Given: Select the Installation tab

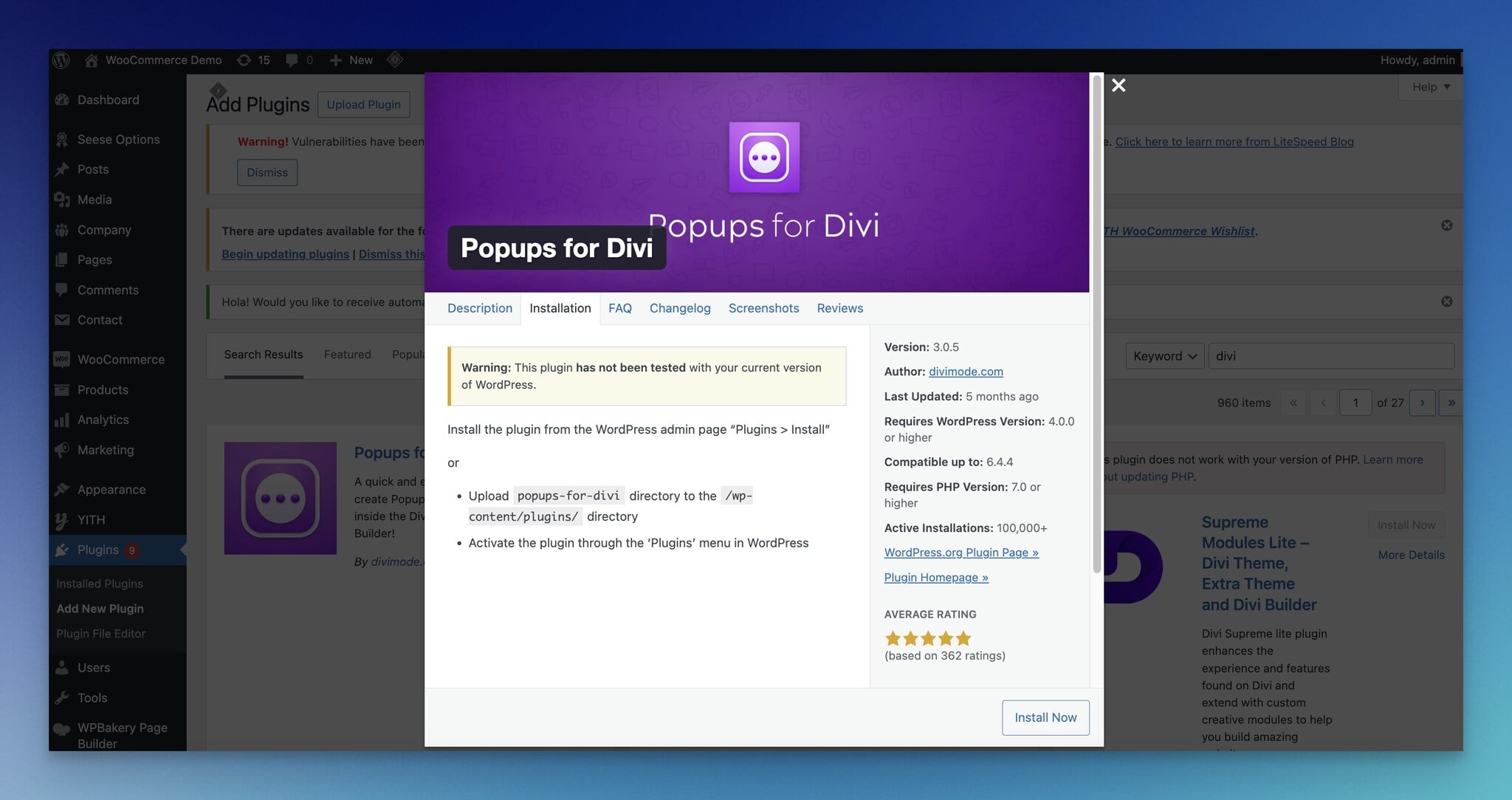Looking at the screenshot, I should click(x=560, y=308).
